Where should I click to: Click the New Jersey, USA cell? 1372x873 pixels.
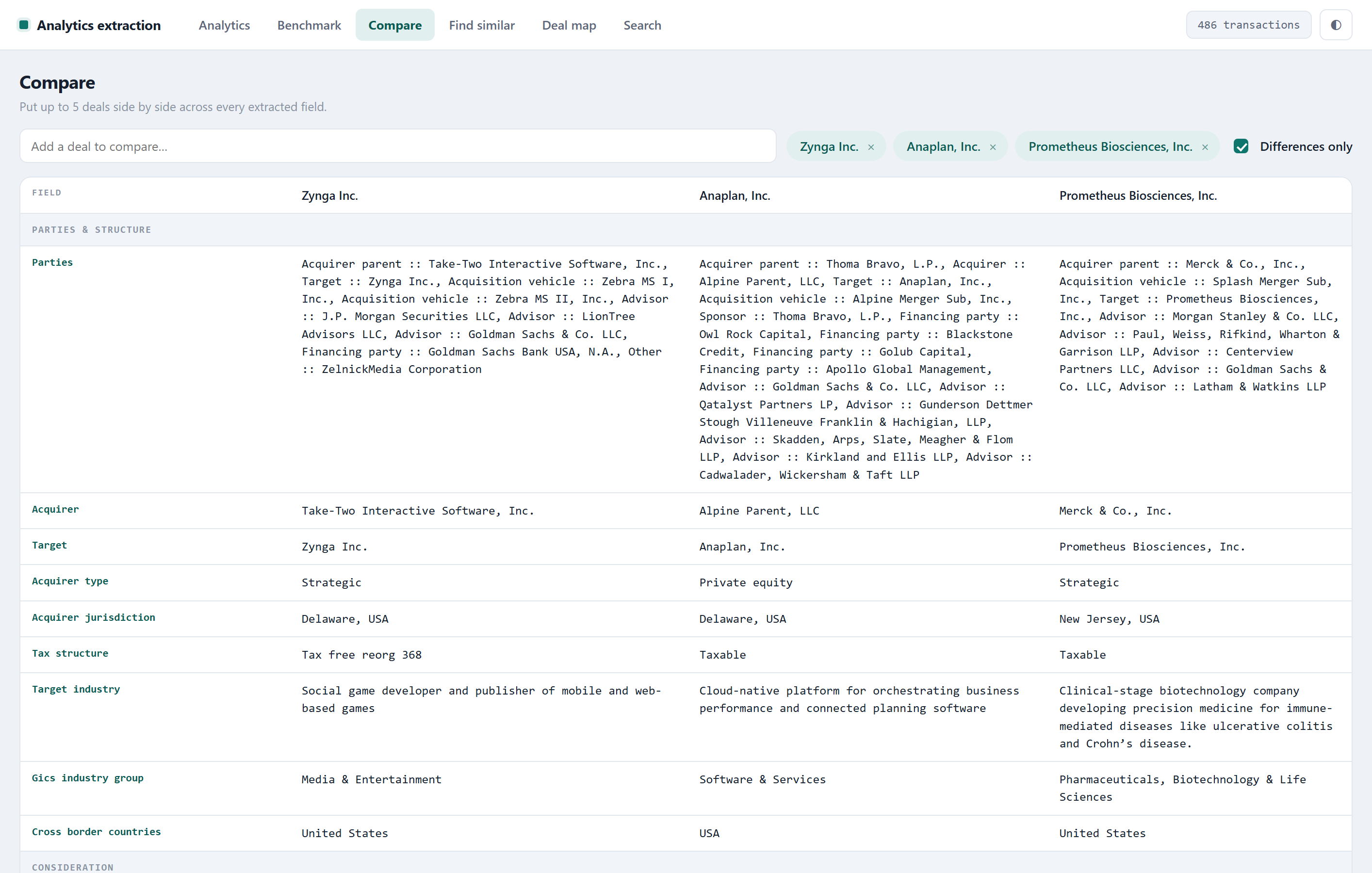coord(1109,619)
